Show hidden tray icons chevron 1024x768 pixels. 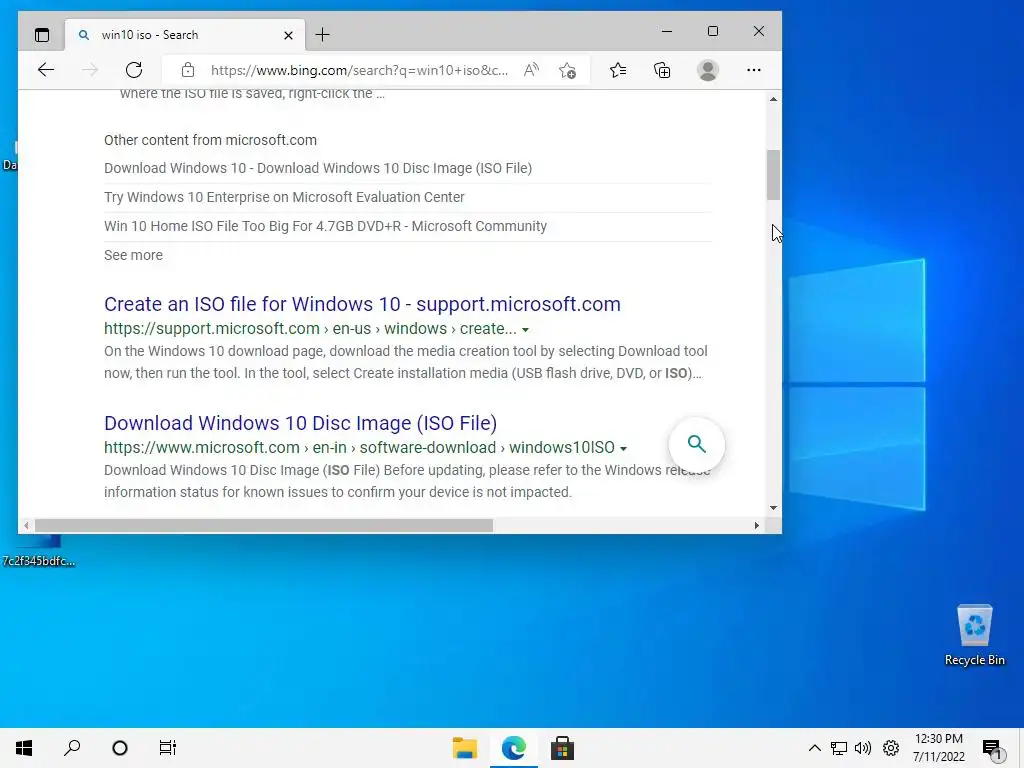(814, 748)
